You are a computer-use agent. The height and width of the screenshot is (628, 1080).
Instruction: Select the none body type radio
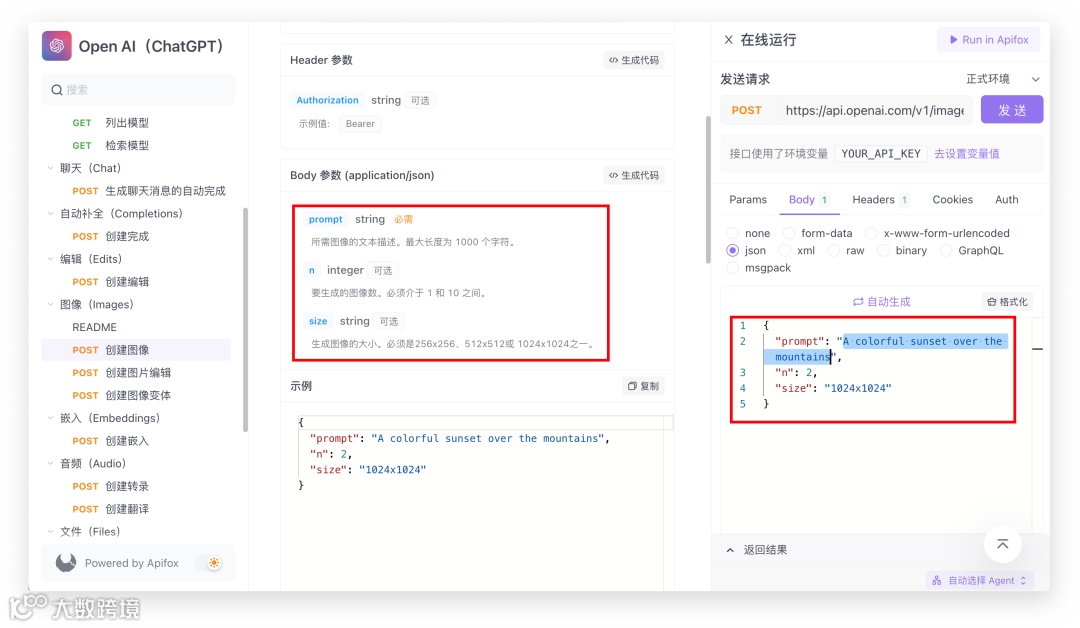(x=733, y=233)
